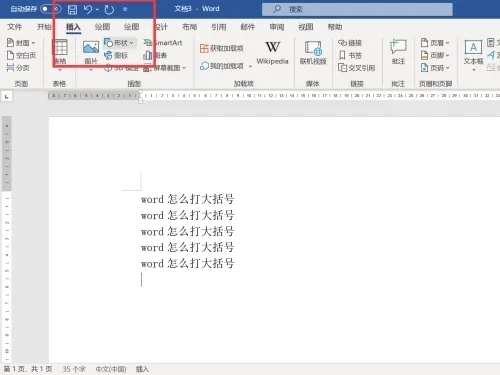Insert a 批注 comment
The image size is (500, 375).
[398, 52]
